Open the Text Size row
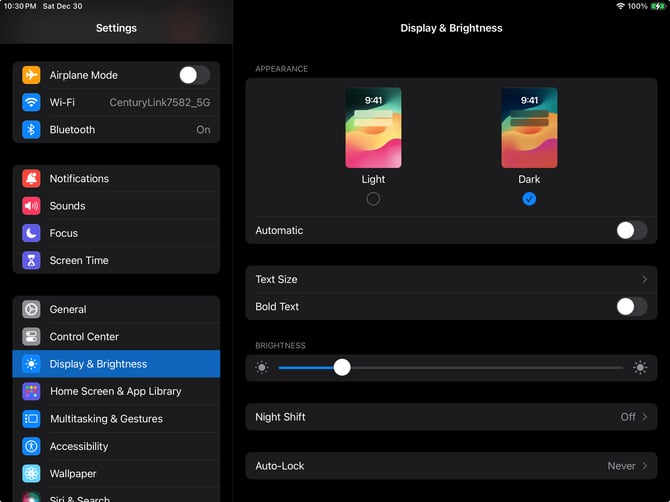The image size is (670, 502). (450, 280)
